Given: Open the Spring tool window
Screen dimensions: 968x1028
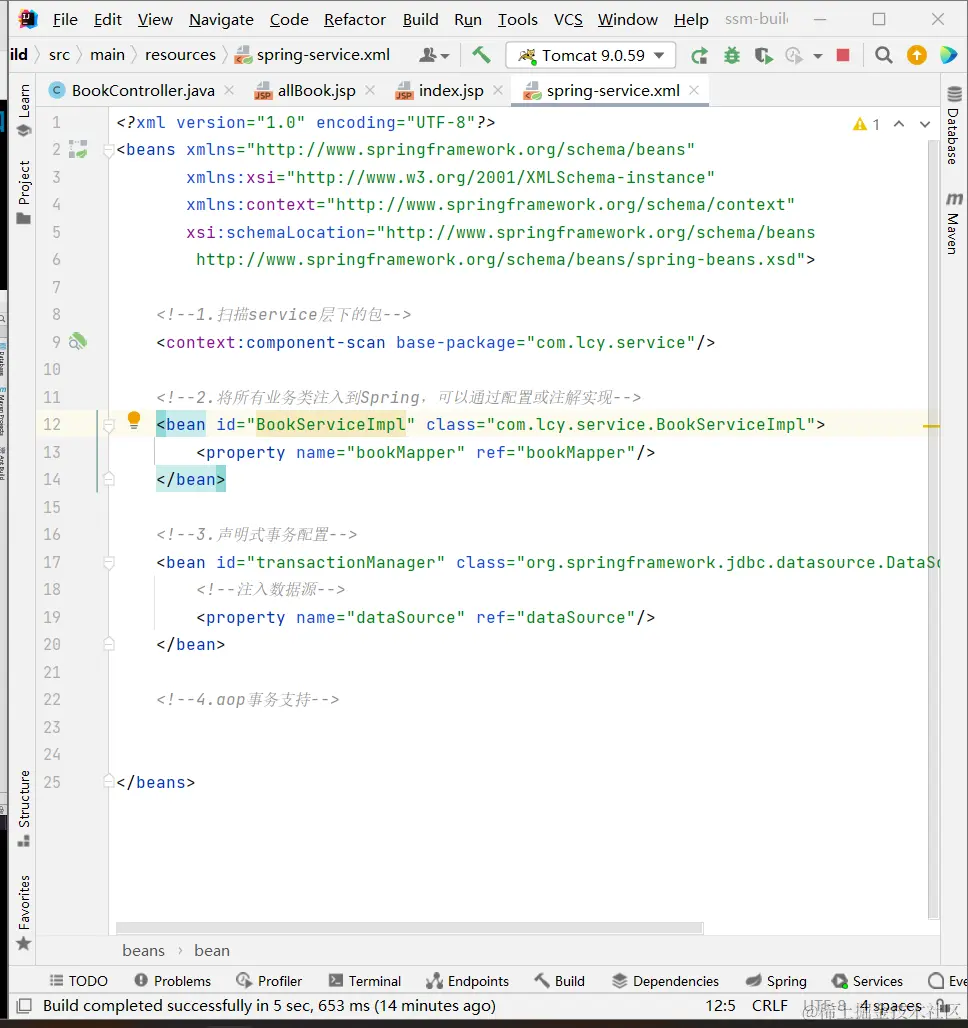Looking at the screenshot, I should pyautogui.click(x=776, y=981).
